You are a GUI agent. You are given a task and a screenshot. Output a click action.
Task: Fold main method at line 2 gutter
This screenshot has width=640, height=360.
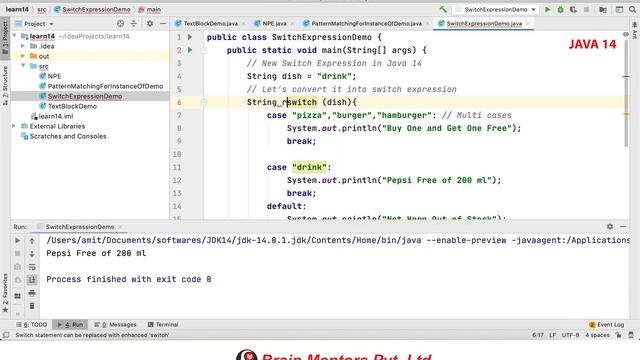pos(204,50)
